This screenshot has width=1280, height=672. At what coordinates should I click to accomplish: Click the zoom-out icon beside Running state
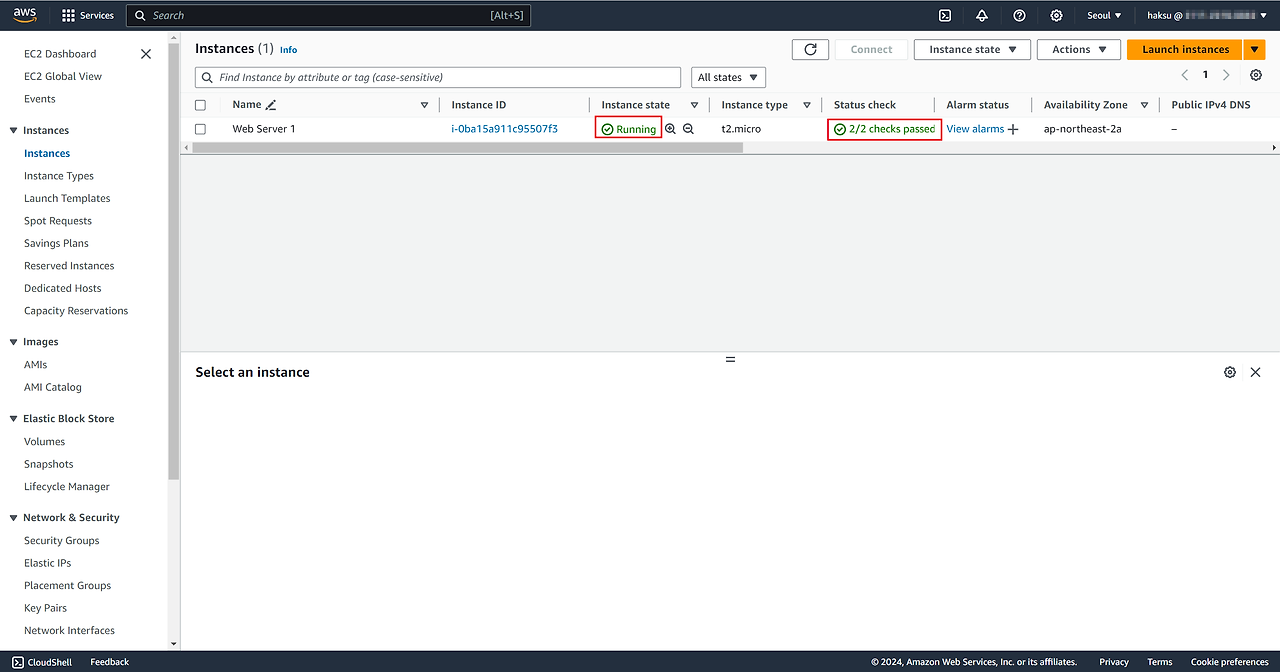[x=688, y=129]
